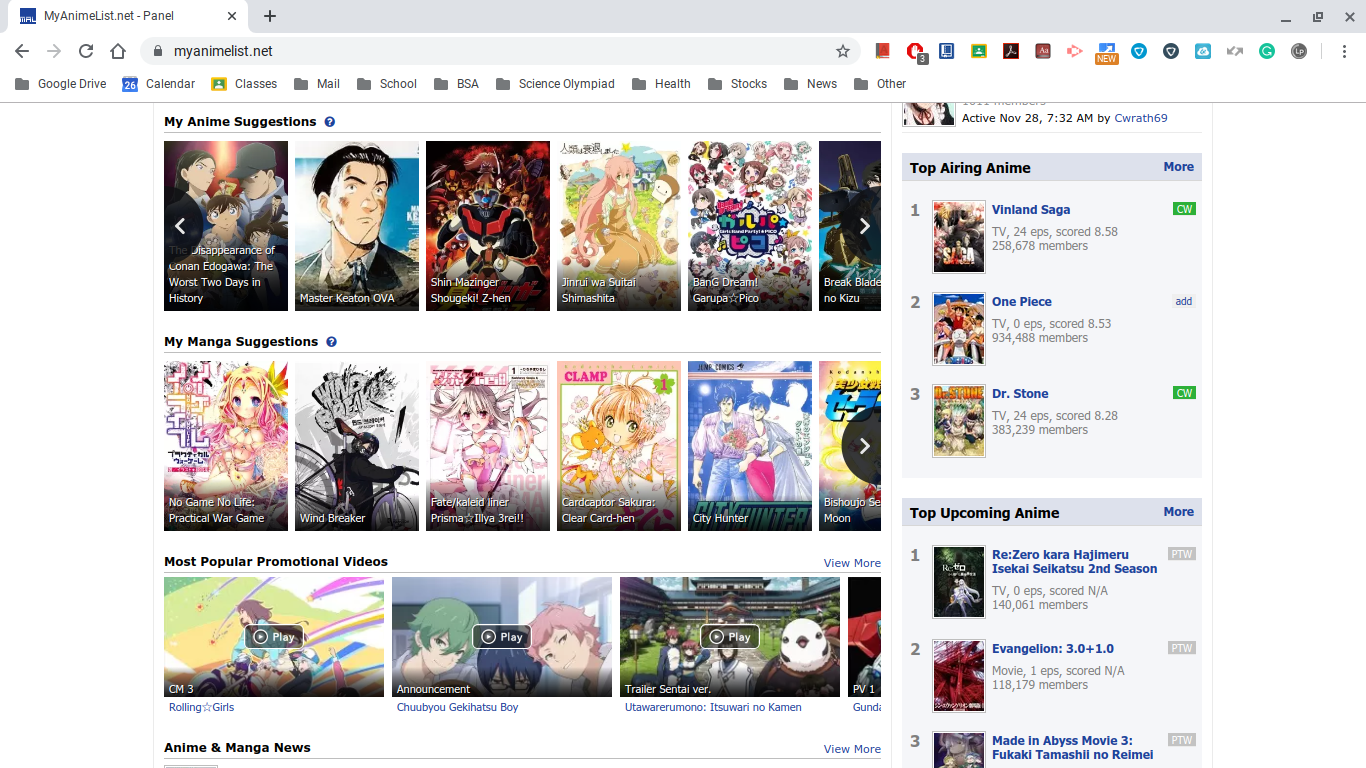Show previous anime suggestions with left arrow
This screenshot has width=1366, height=768.
(180, 226)
